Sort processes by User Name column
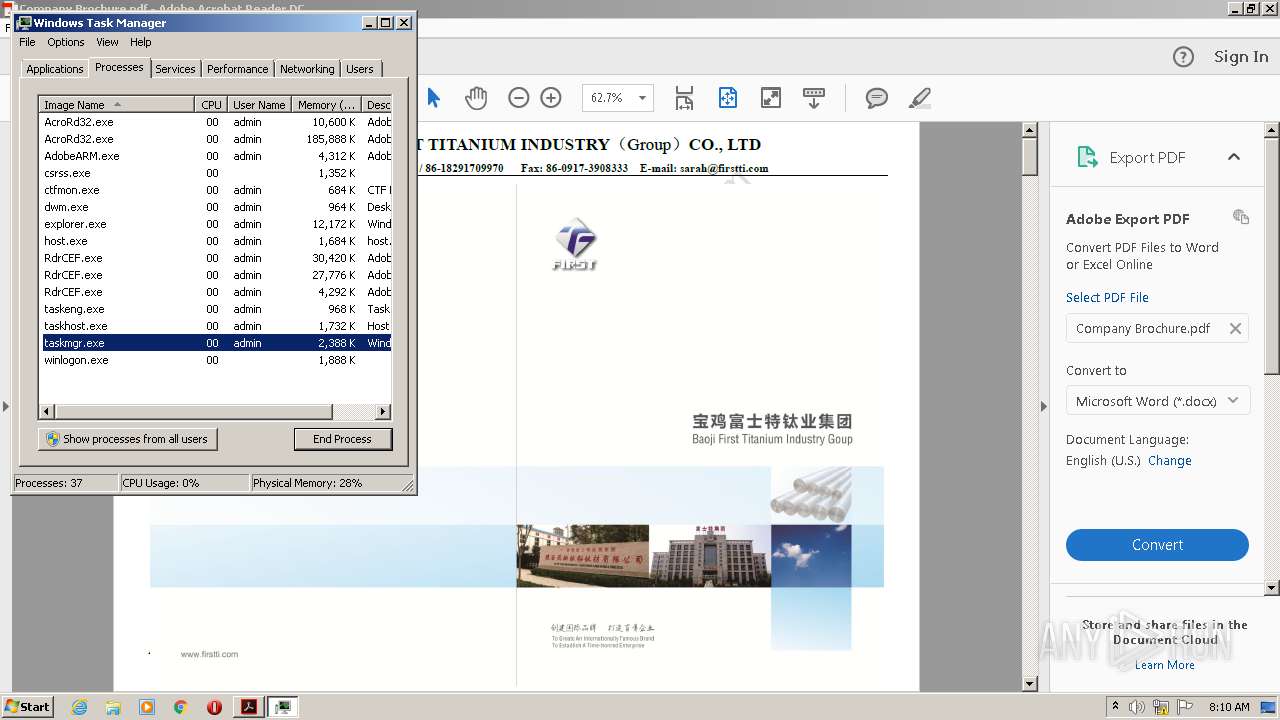 (x=259, y=104)
